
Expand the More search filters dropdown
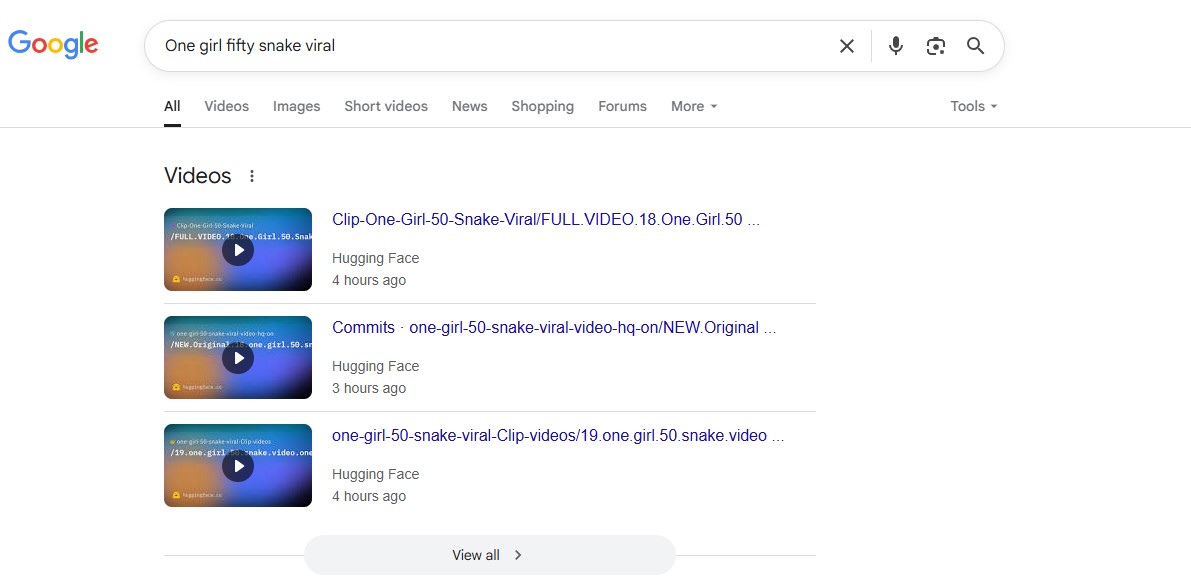694,106
